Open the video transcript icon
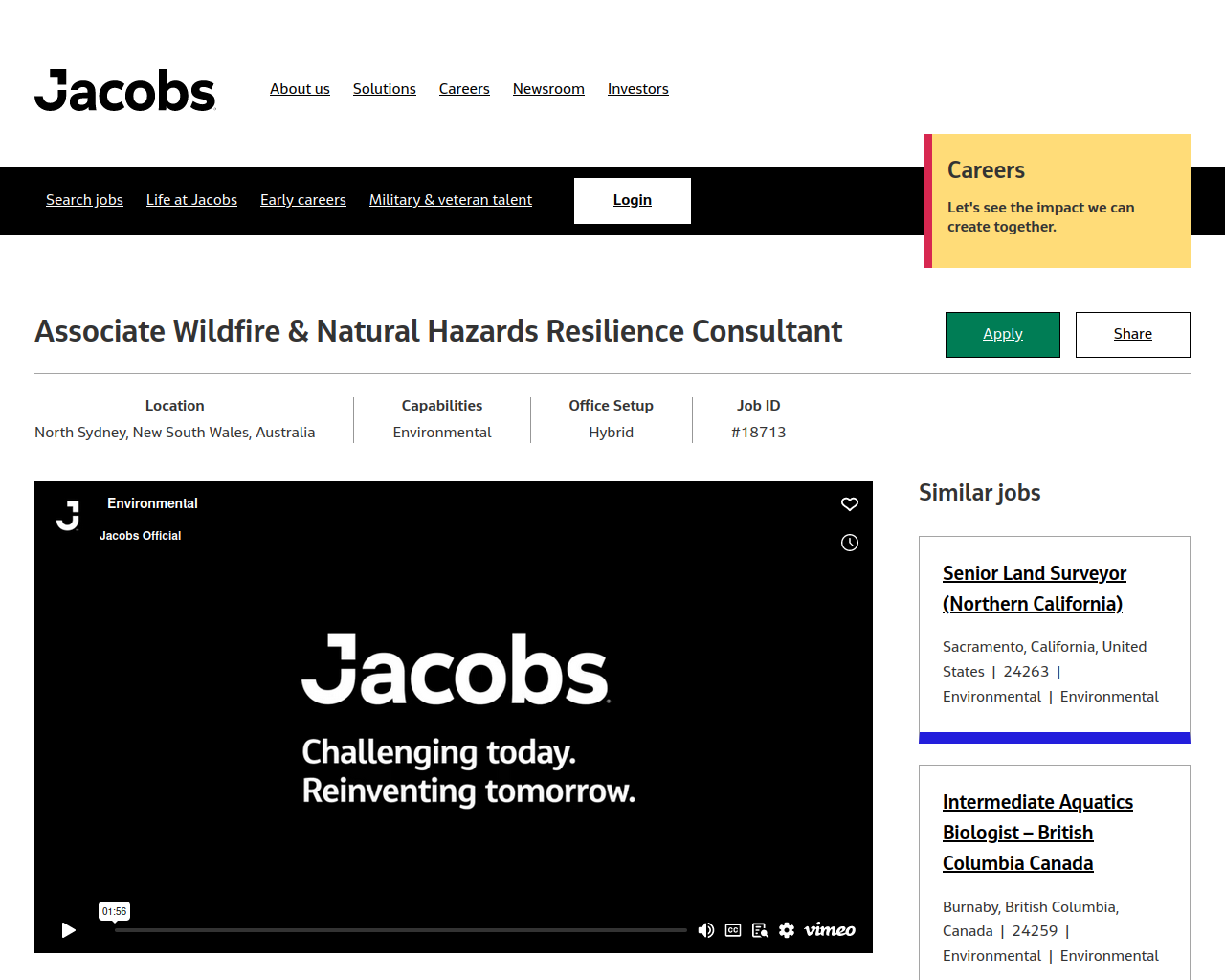 (760, 930)
